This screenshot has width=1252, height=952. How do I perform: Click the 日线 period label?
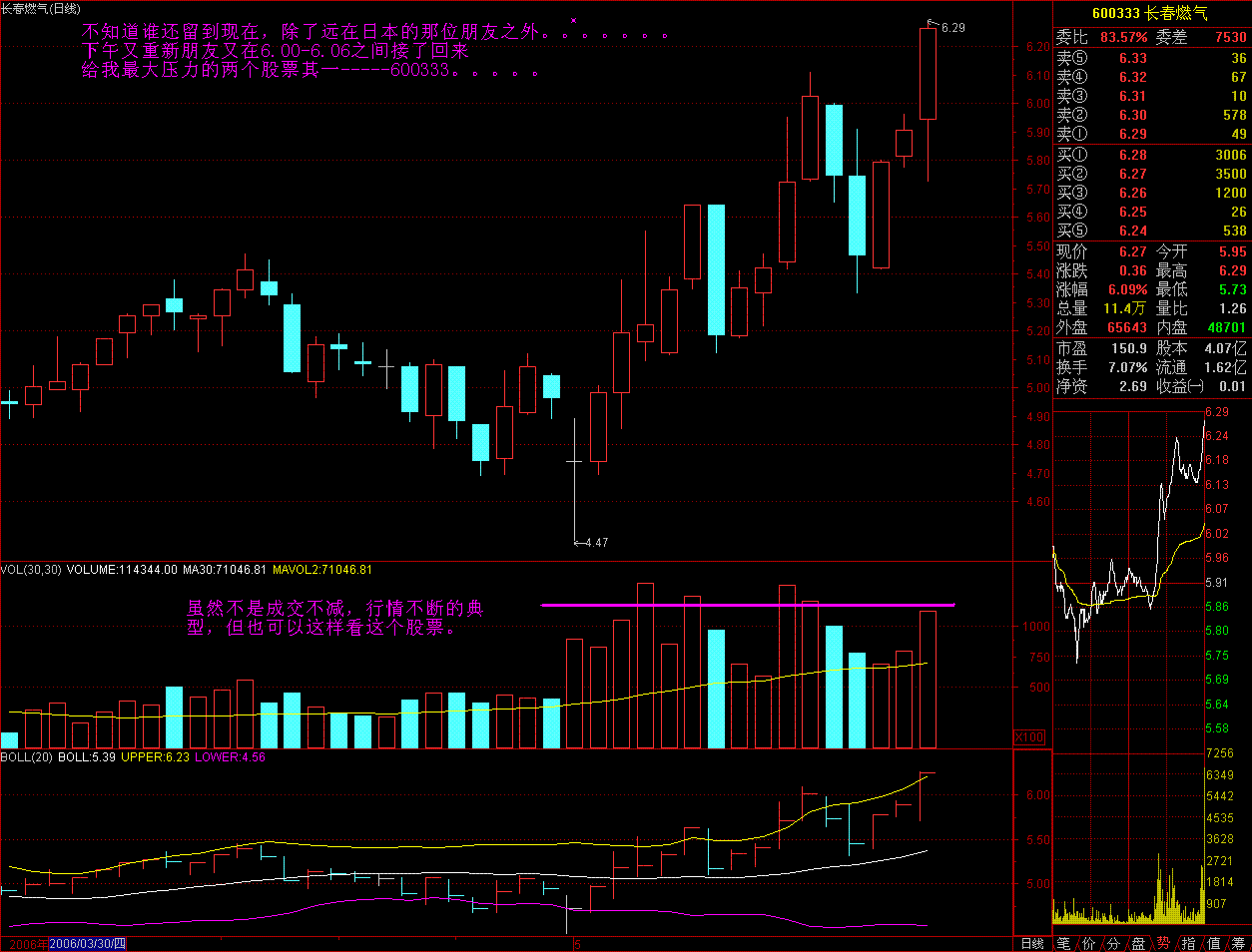pos(1032,943)
